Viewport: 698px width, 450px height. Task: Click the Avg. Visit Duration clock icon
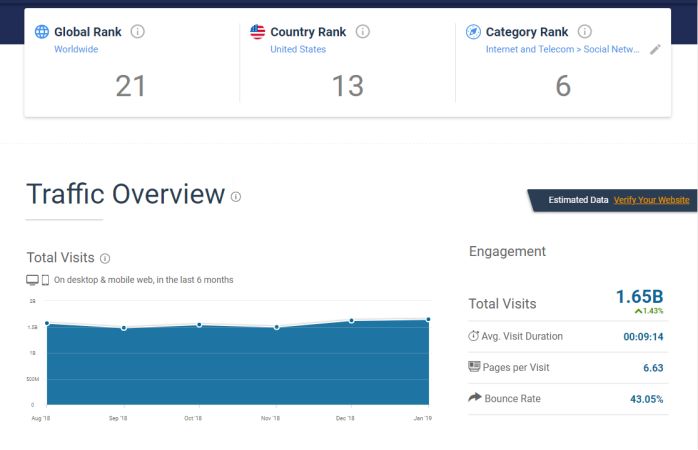coord(474,336)
